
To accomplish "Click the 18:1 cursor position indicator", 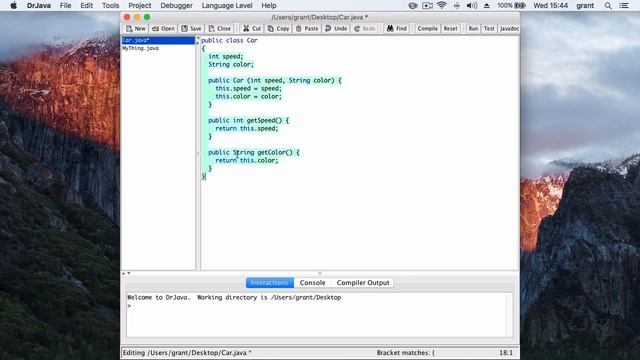I will click(506, 353).
